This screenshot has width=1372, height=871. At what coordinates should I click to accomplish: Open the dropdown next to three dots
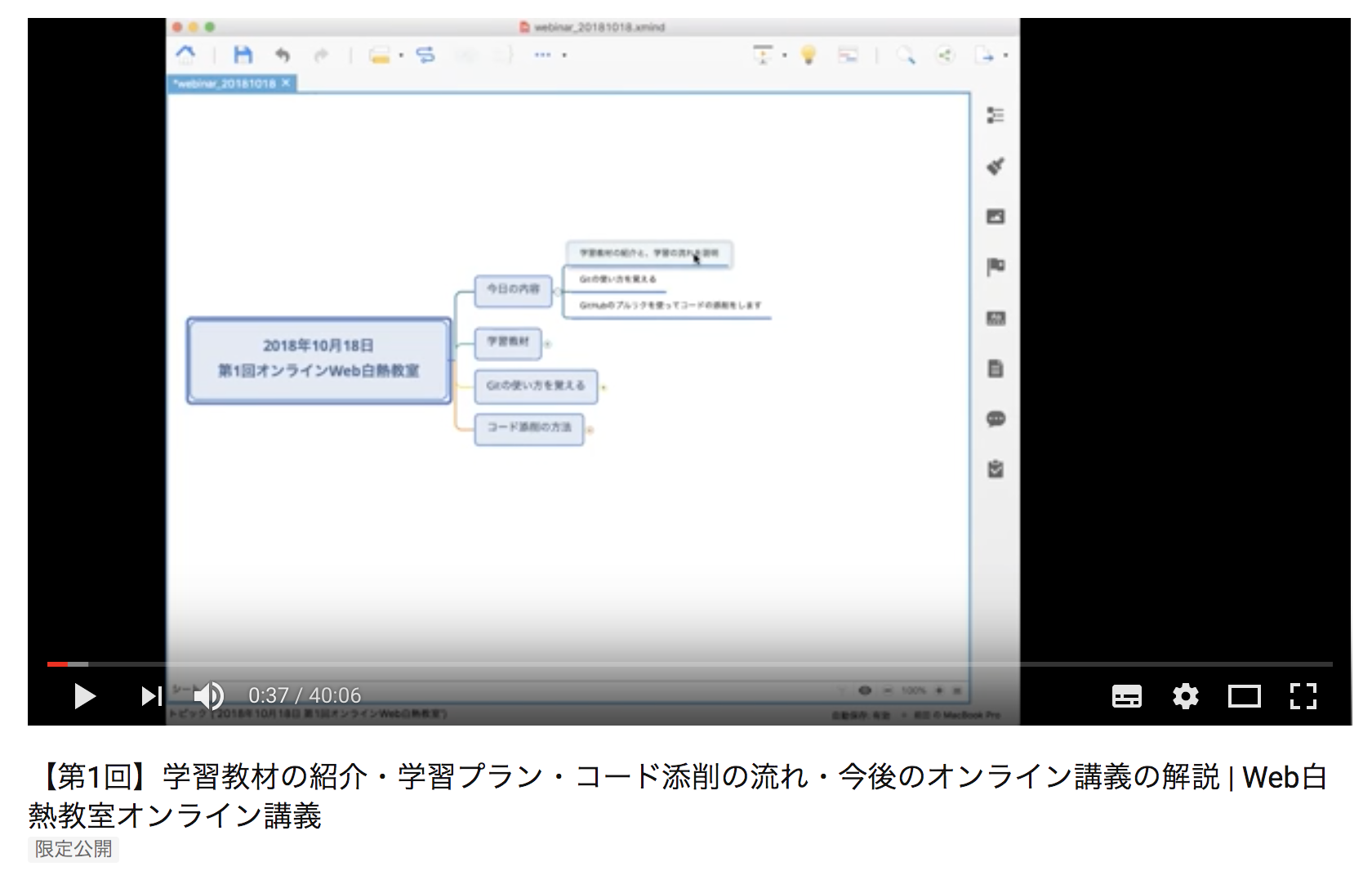pyautogui.click(x=564, y=56)
